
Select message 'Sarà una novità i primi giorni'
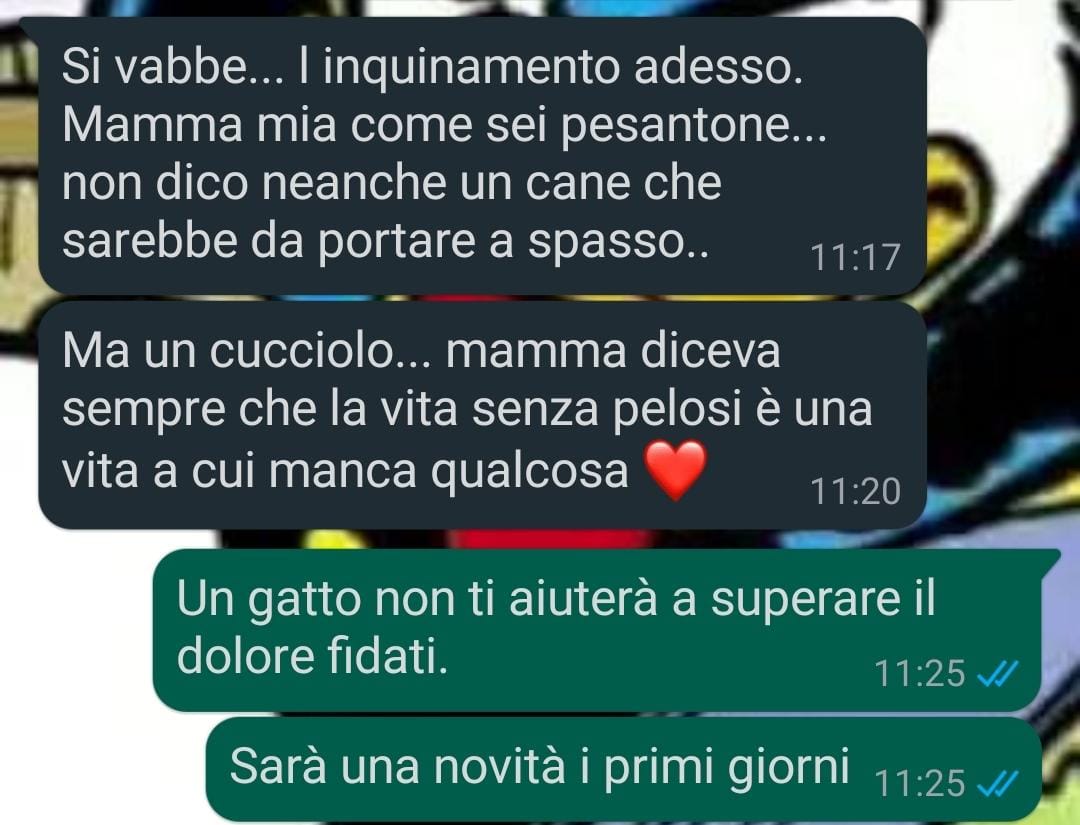[x=623, y=769]
